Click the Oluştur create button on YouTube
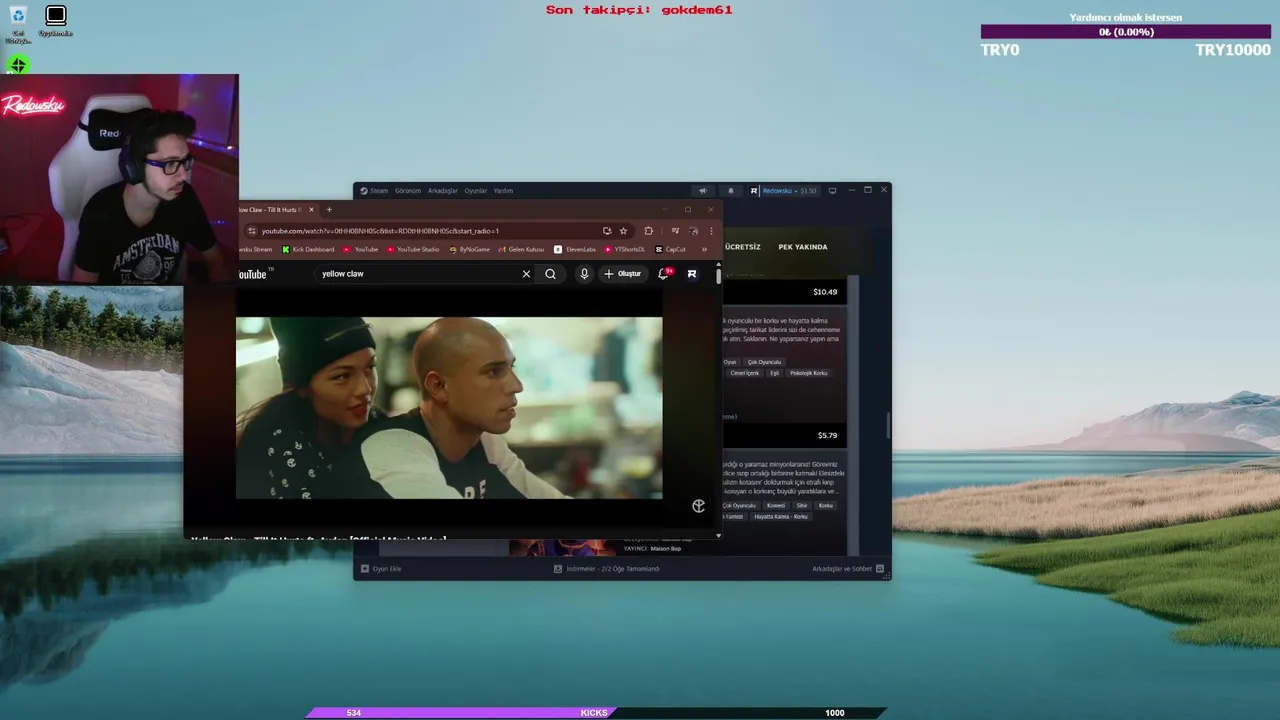Viewport: 1280px width, 720px height. 623,274
